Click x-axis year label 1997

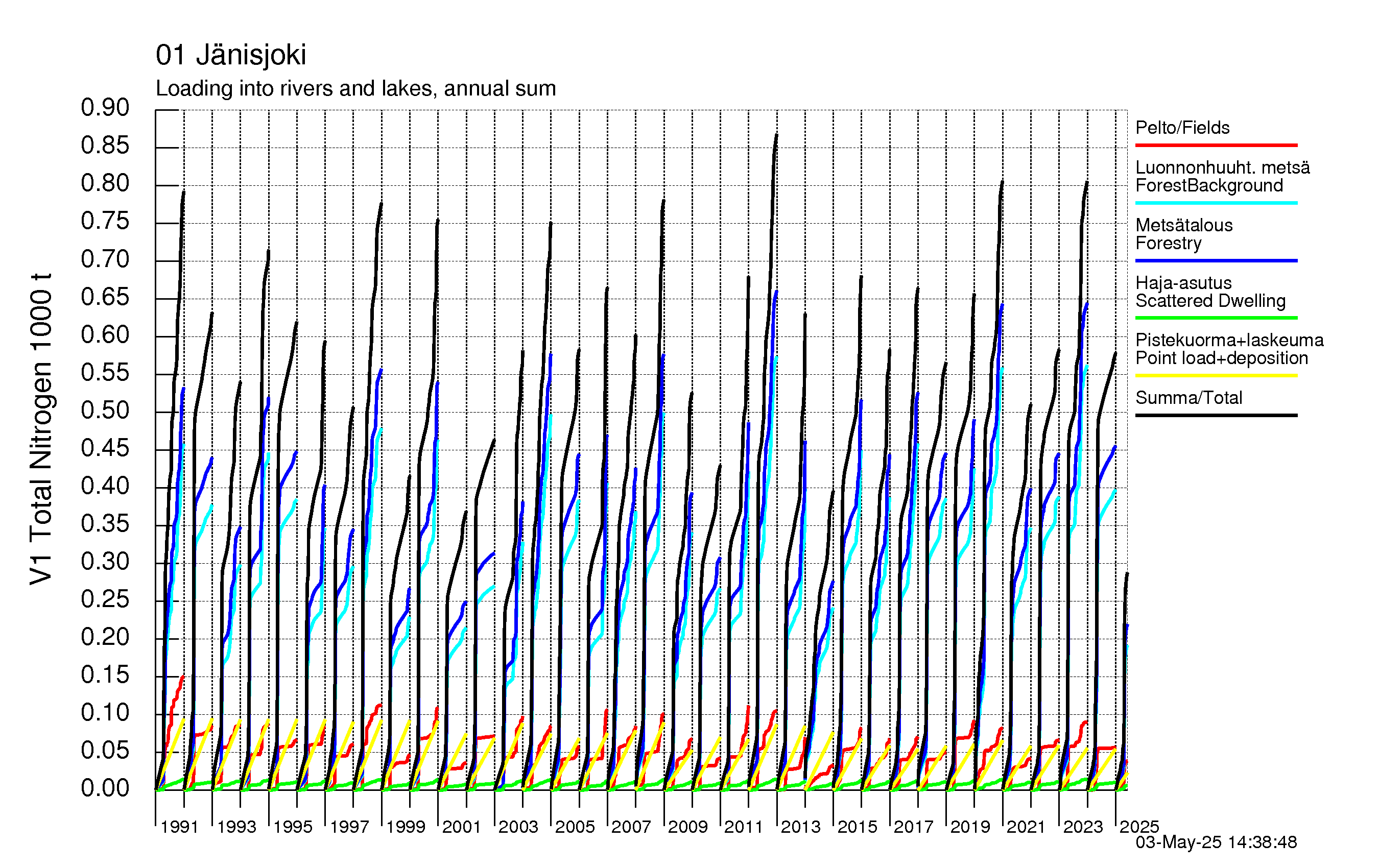pyautogui.click(x=349, y=827)
